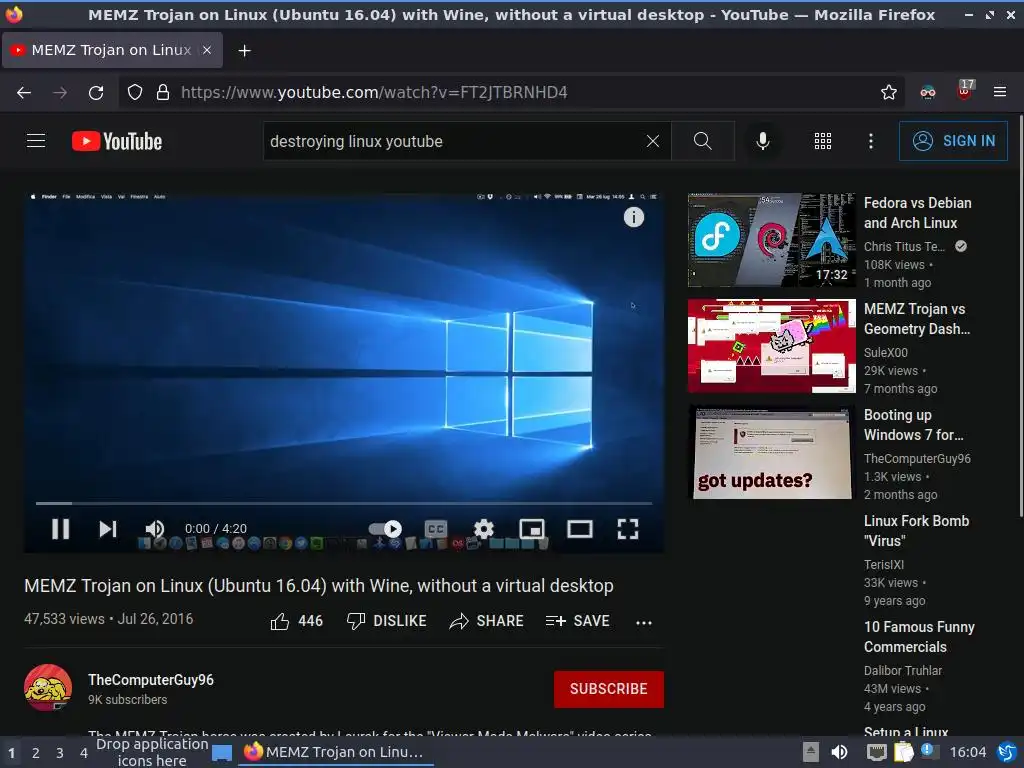
Task: Open the system tray volume icon
Action: coord(839,752)
